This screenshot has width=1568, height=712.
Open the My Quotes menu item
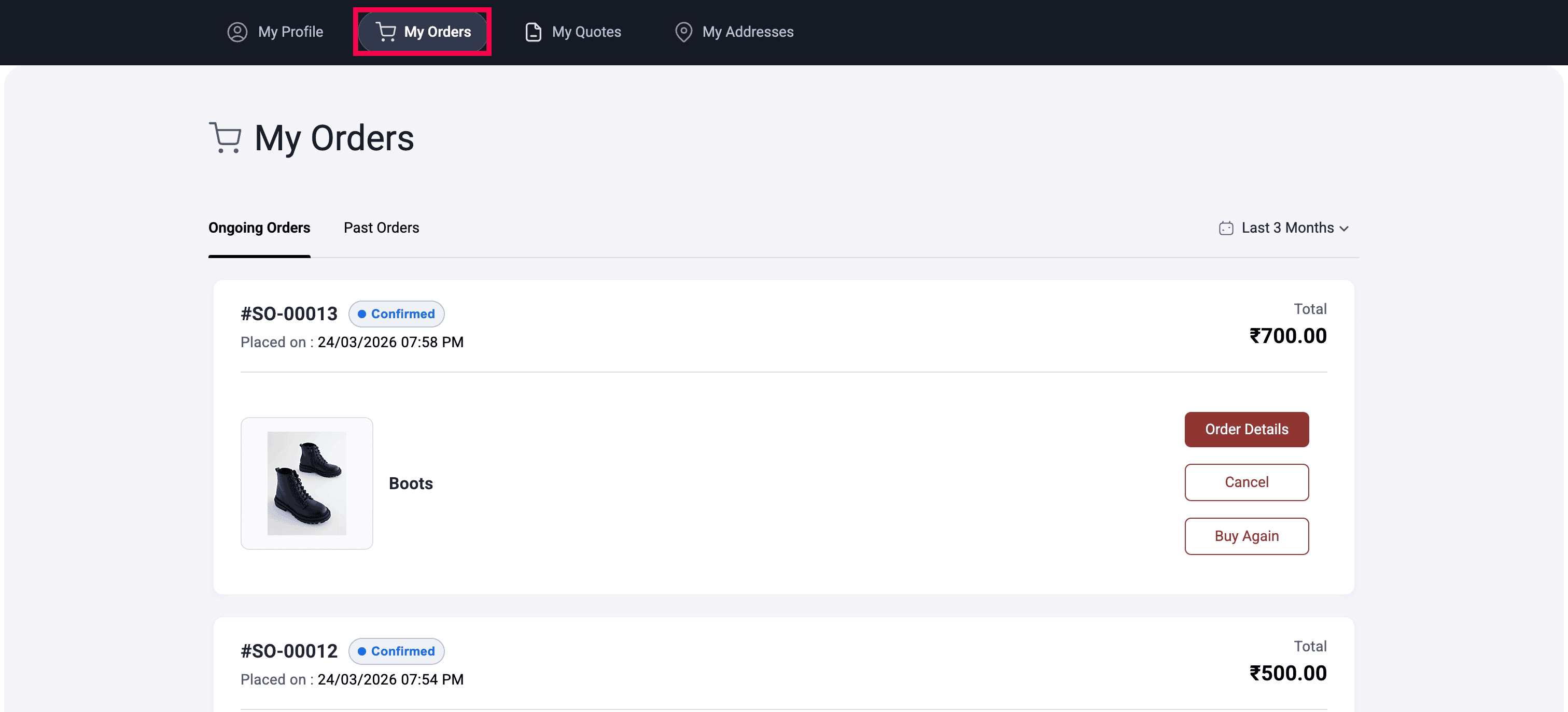click(x=573, y=32)
